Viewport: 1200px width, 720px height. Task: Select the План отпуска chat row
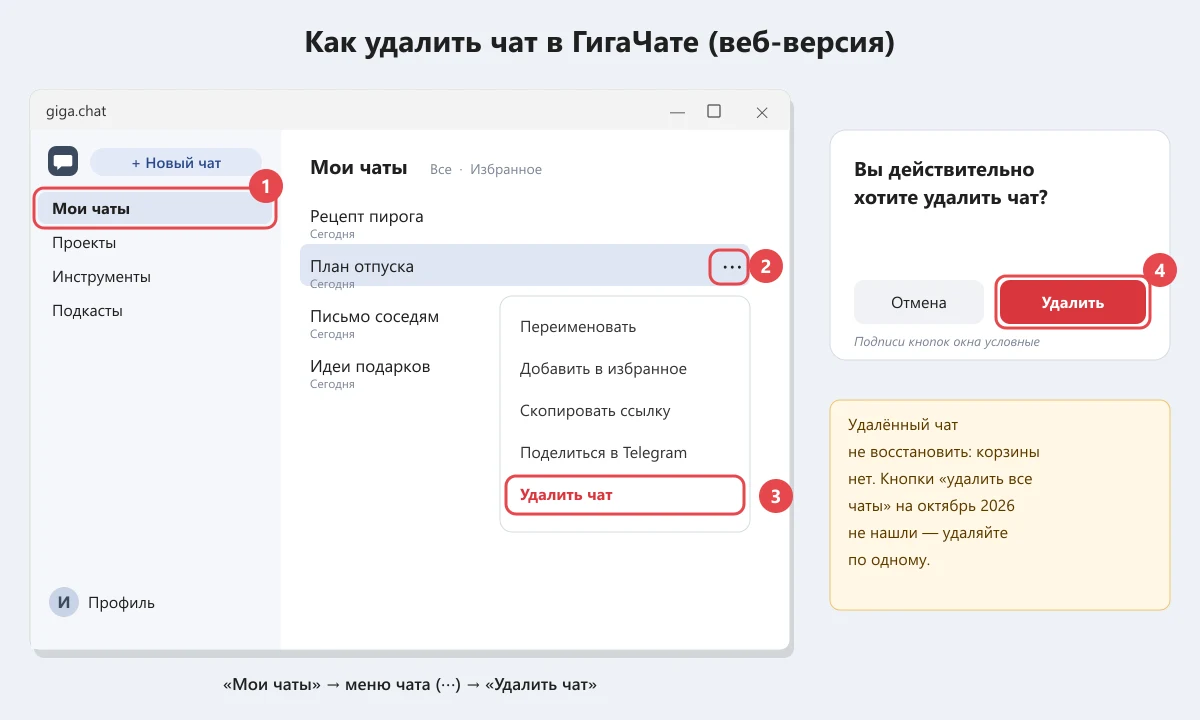click(525, 267)
